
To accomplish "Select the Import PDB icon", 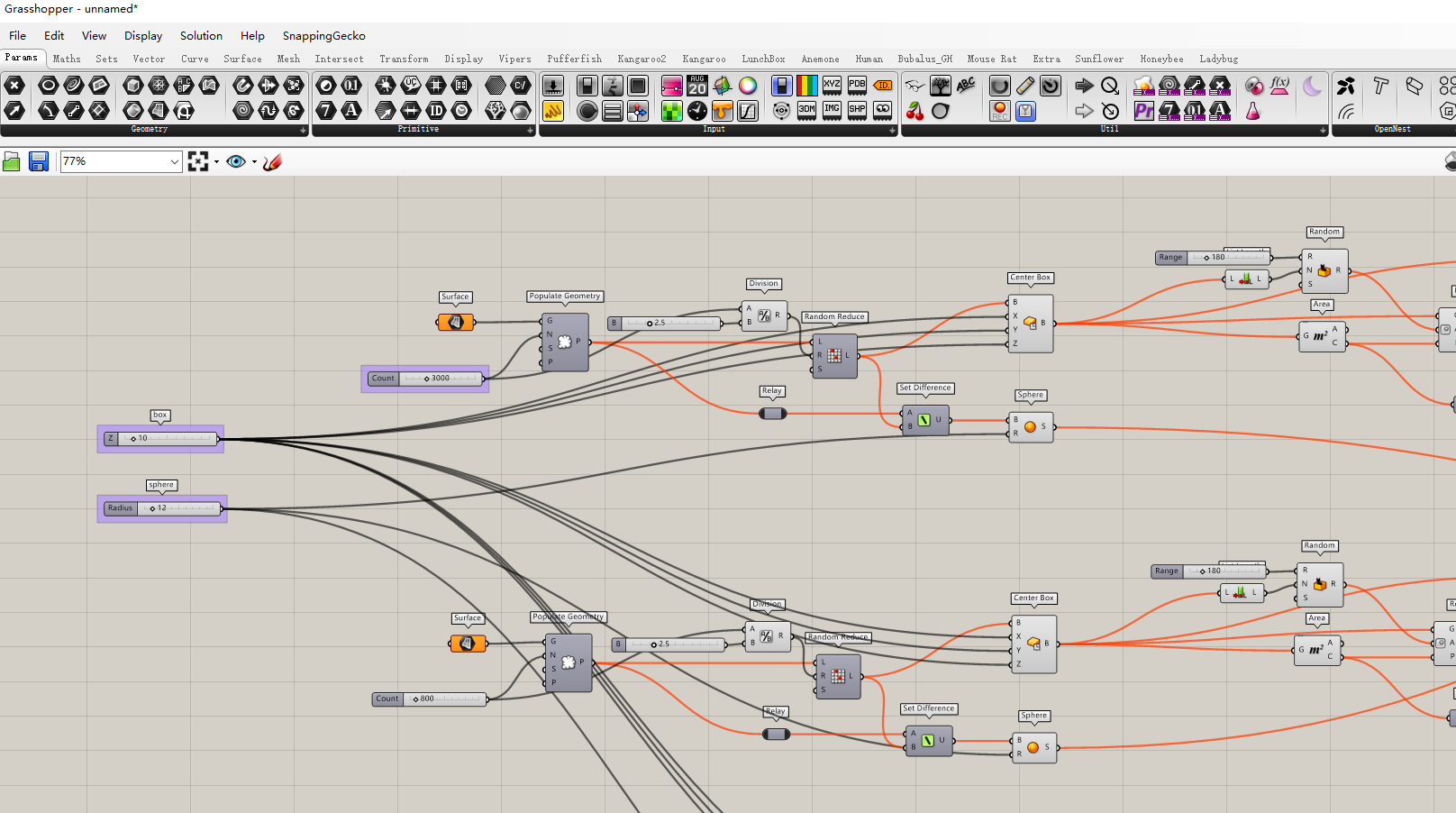I will coord(858,86).
